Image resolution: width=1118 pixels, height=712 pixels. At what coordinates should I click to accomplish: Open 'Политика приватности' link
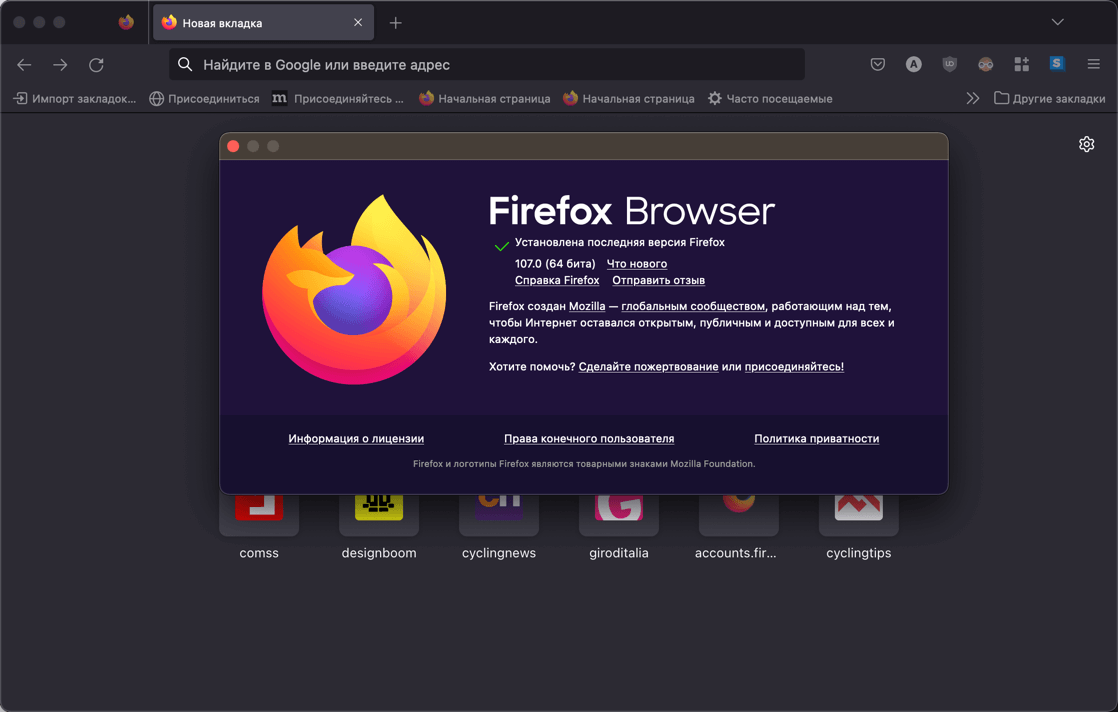(x=816, y=438)
